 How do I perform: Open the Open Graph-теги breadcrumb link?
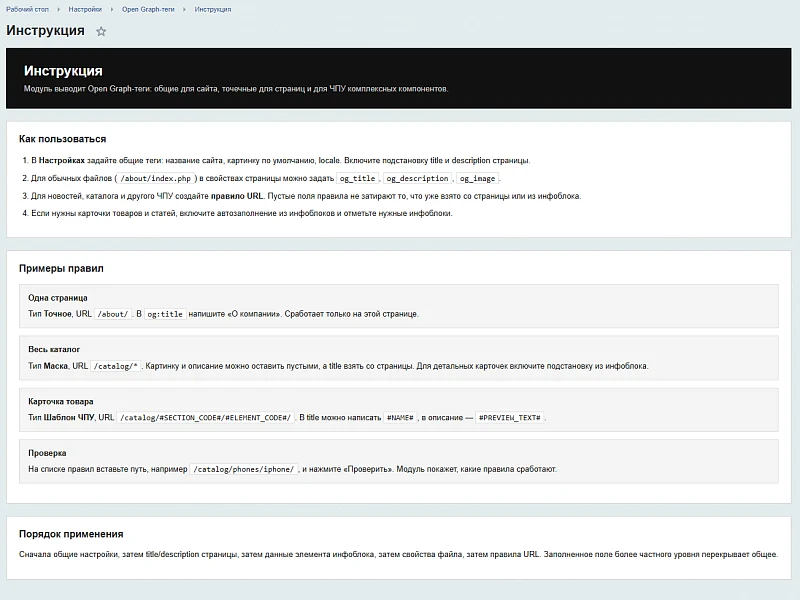click(x=148, y=9)
